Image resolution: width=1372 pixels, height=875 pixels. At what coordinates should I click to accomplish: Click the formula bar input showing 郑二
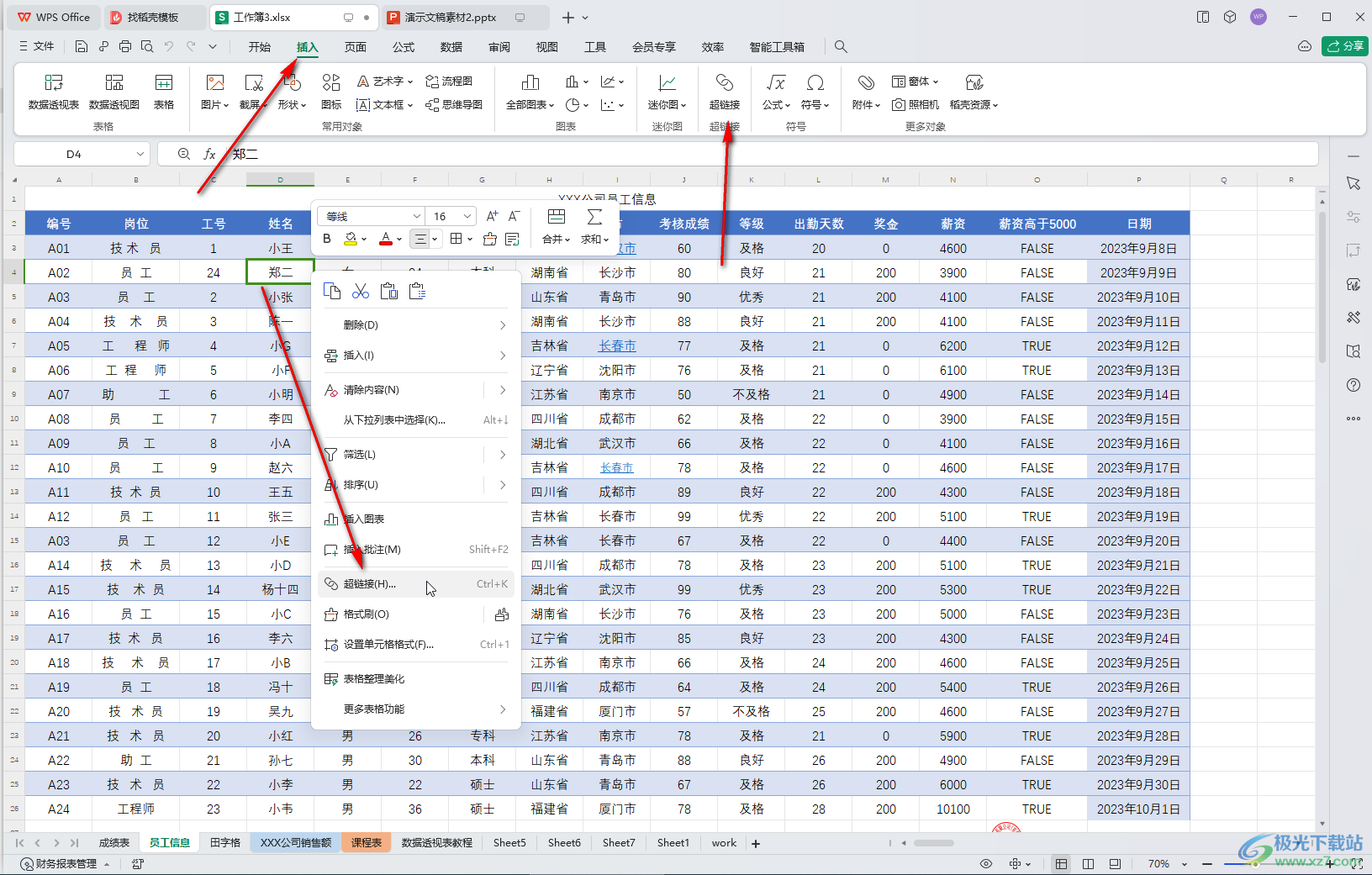[x=772, y=154]
